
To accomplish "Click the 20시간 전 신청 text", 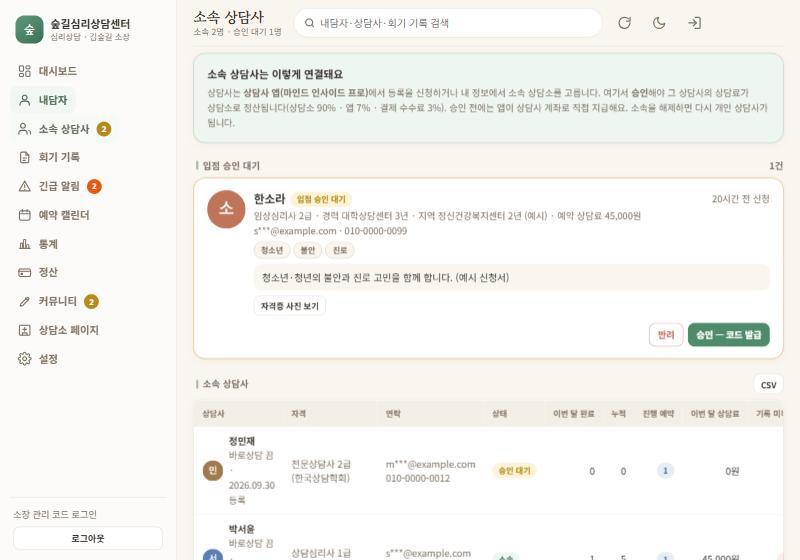I will pos(740,199).
